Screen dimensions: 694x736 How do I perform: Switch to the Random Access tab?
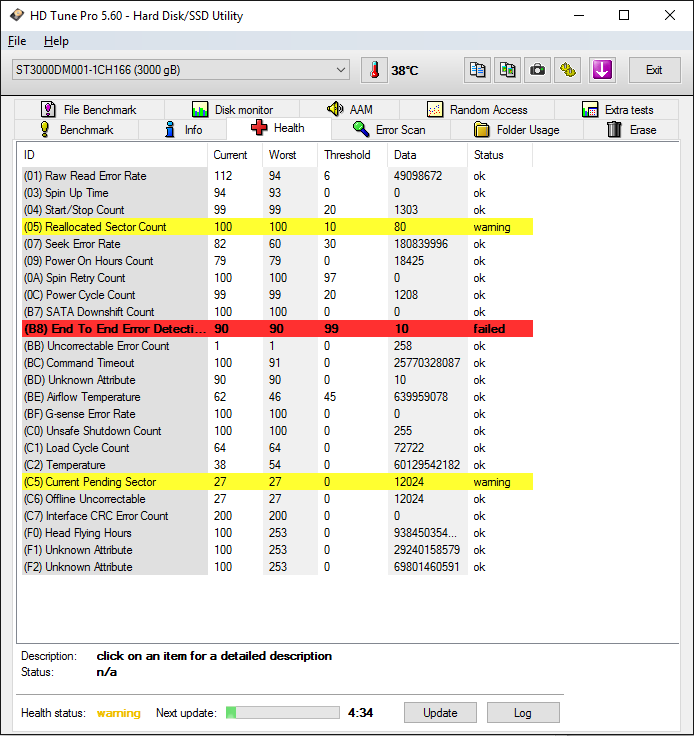click(477, 110)
